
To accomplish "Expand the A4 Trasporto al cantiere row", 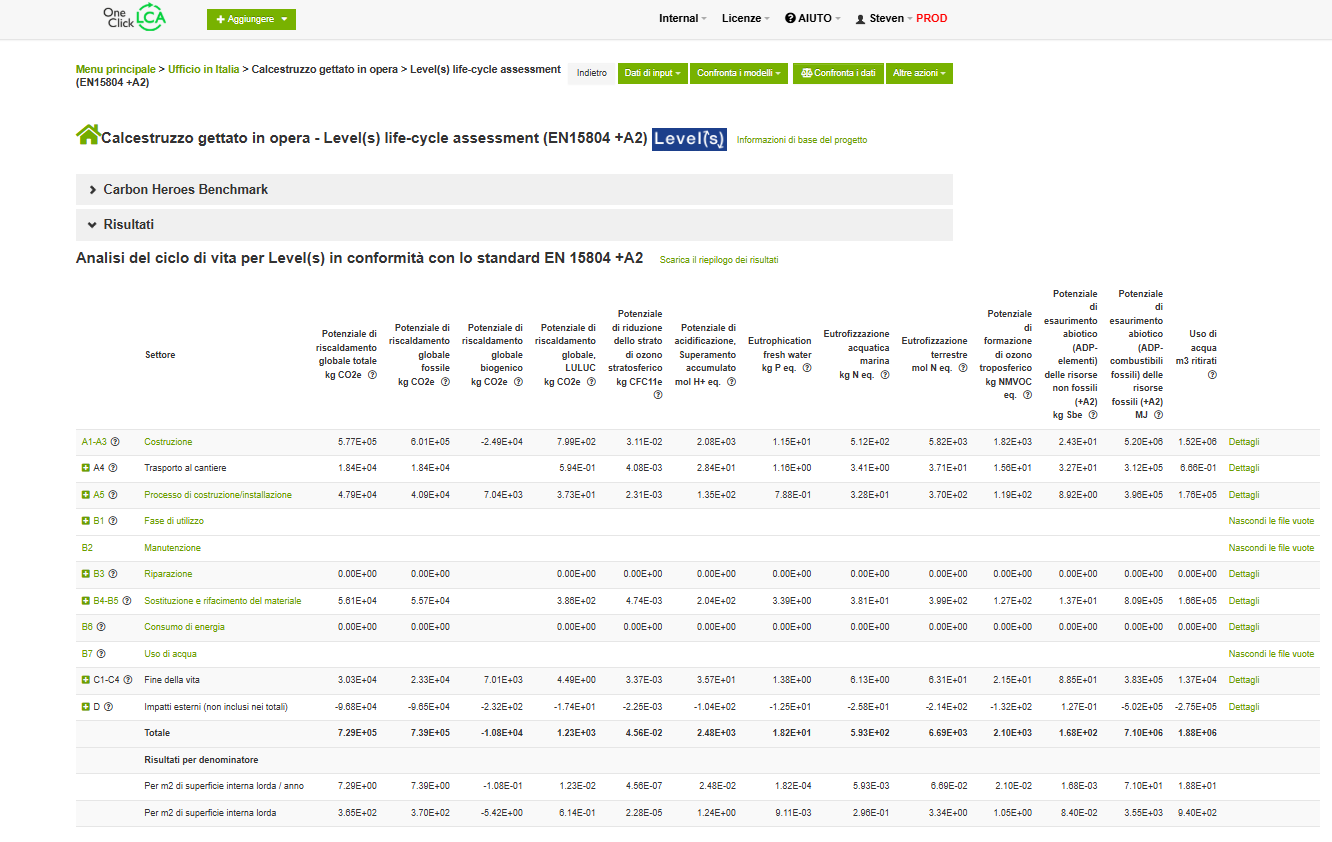I will coord(86,468).
